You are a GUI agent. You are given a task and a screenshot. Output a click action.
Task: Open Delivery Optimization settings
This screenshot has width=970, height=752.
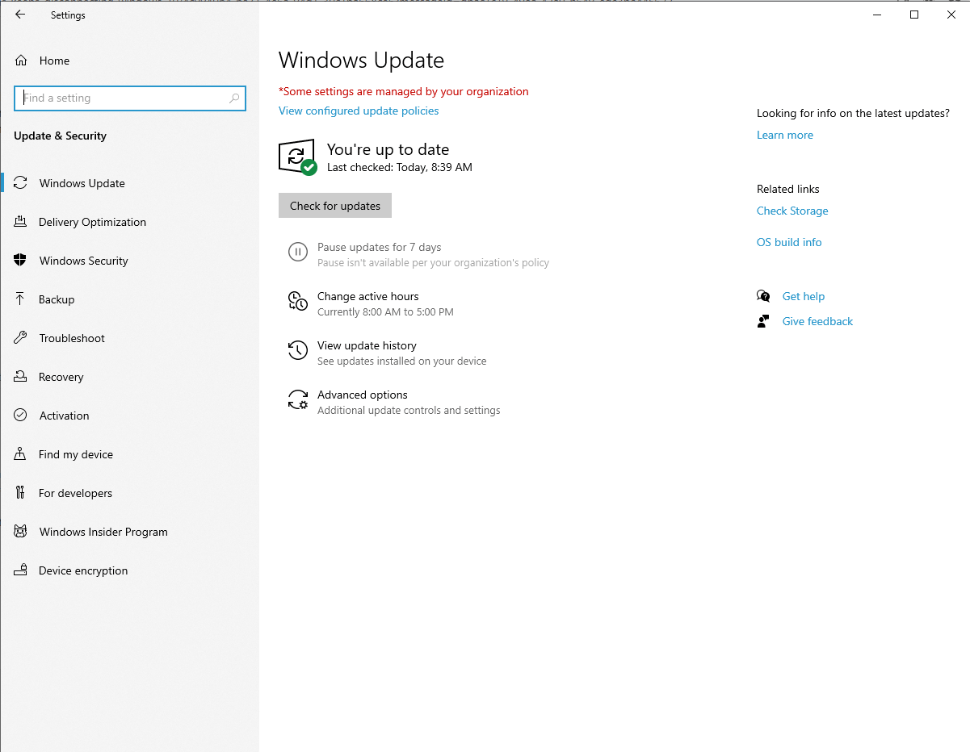(92, 222)
